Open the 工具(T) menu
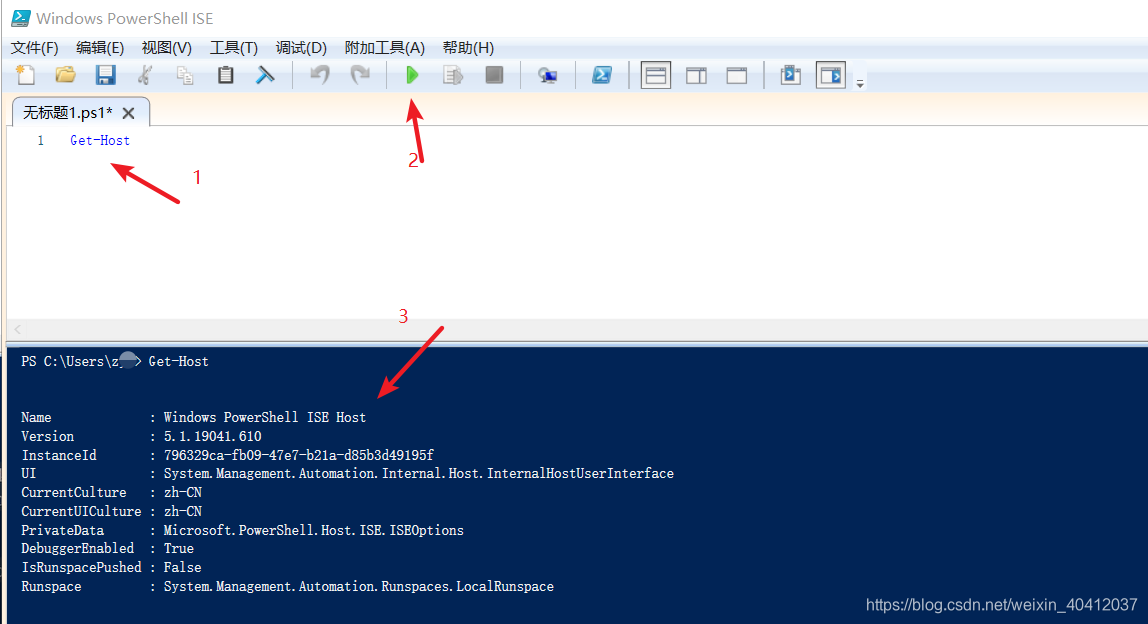Viewport: 1148px width, 624px height. tap(234, 48)
